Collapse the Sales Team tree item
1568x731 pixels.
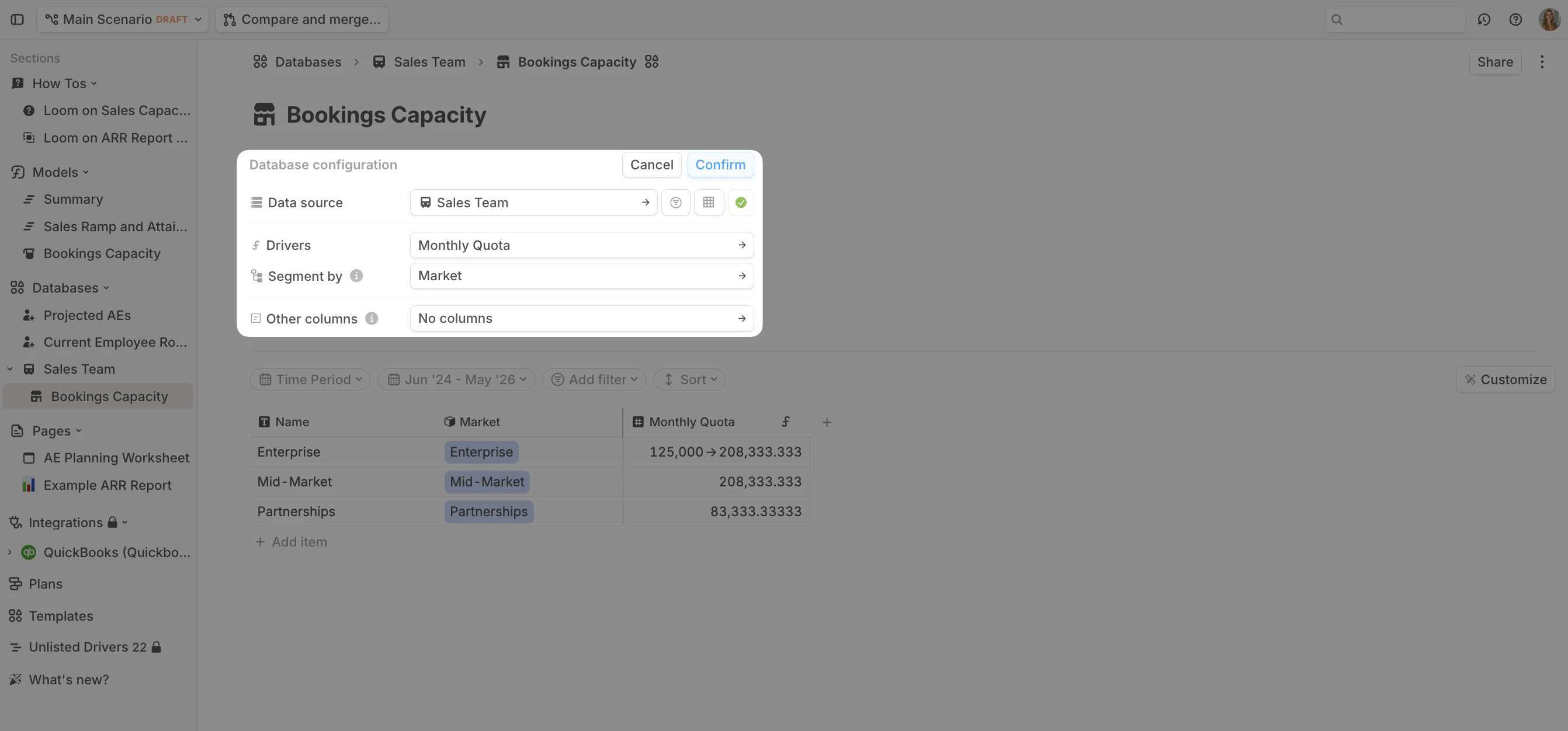(10, 369)
